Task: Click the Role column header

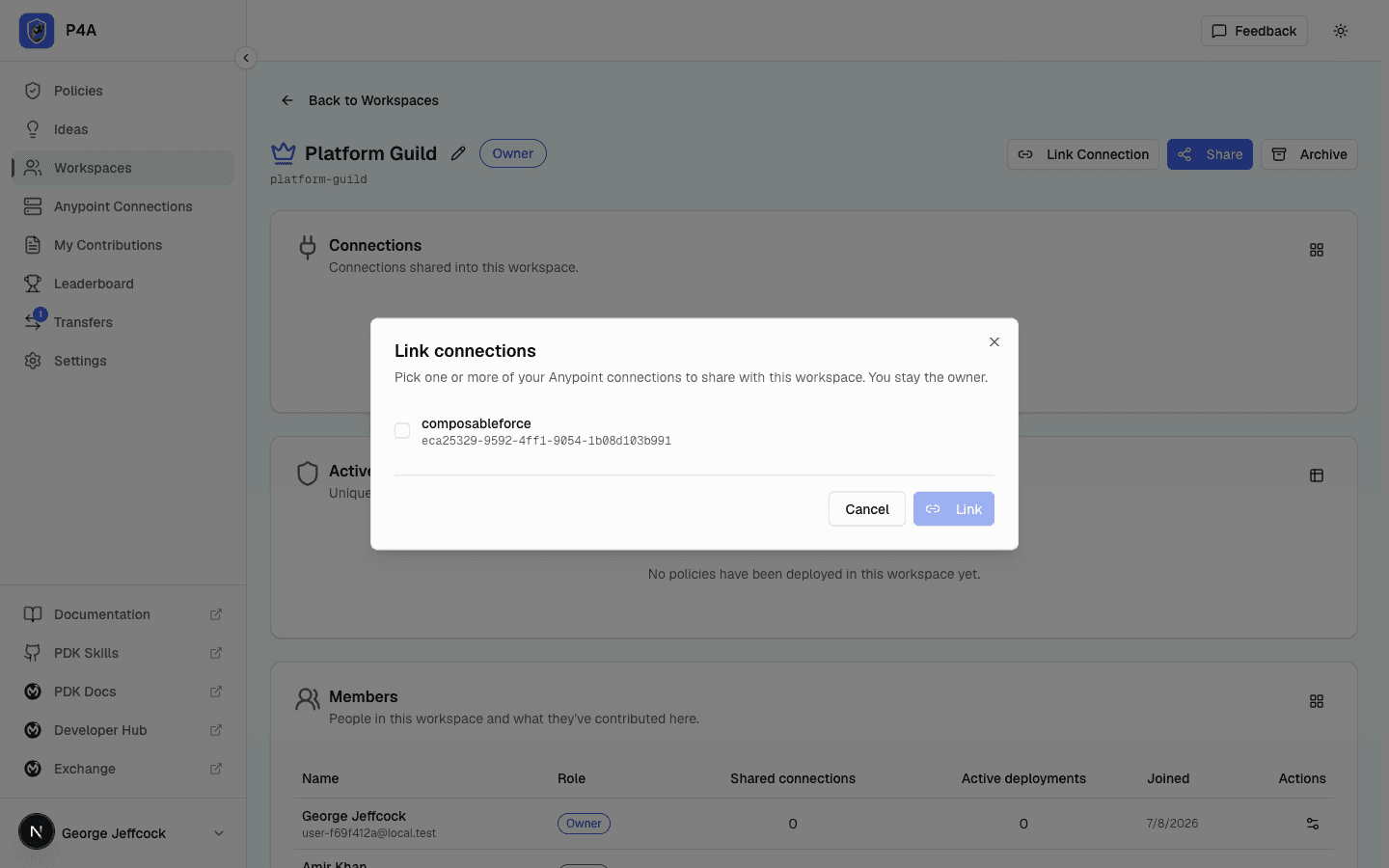Action: (571, 778)
